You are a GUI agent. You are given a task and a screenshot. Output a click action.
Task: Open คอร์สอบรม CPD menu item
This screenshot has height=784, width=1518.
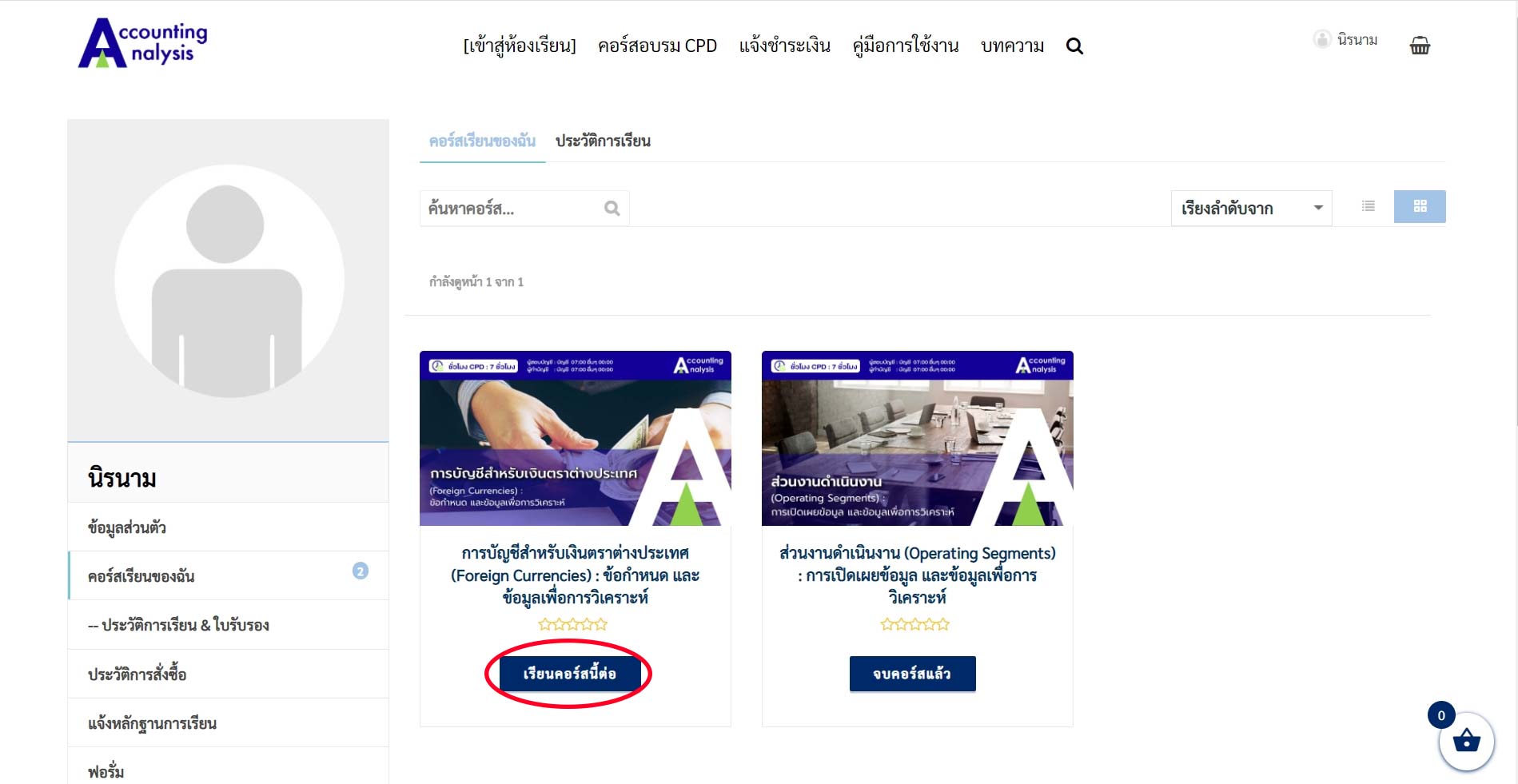pos(657,46)
